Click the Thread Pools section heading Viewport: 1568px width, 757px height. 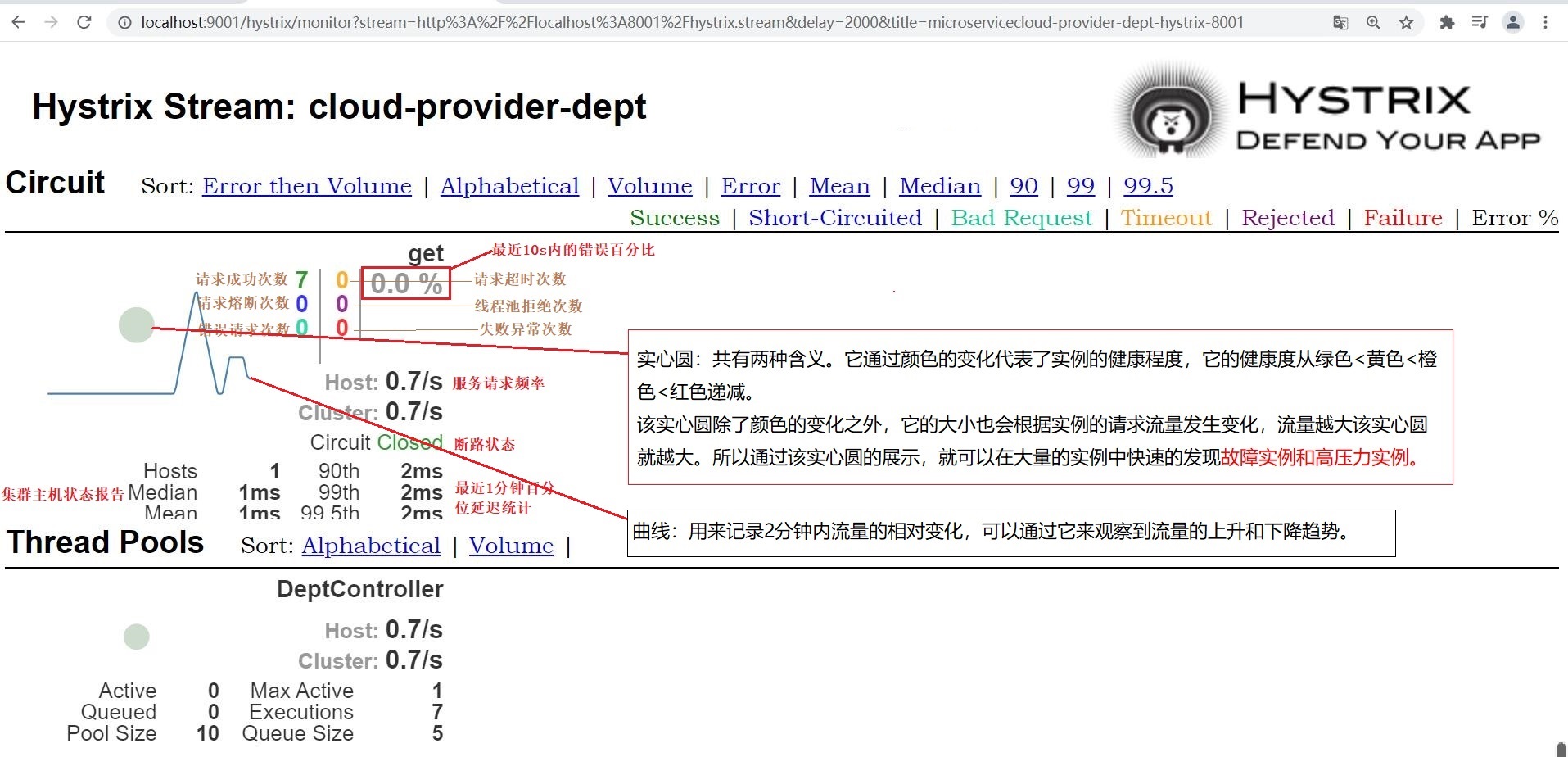105,542
